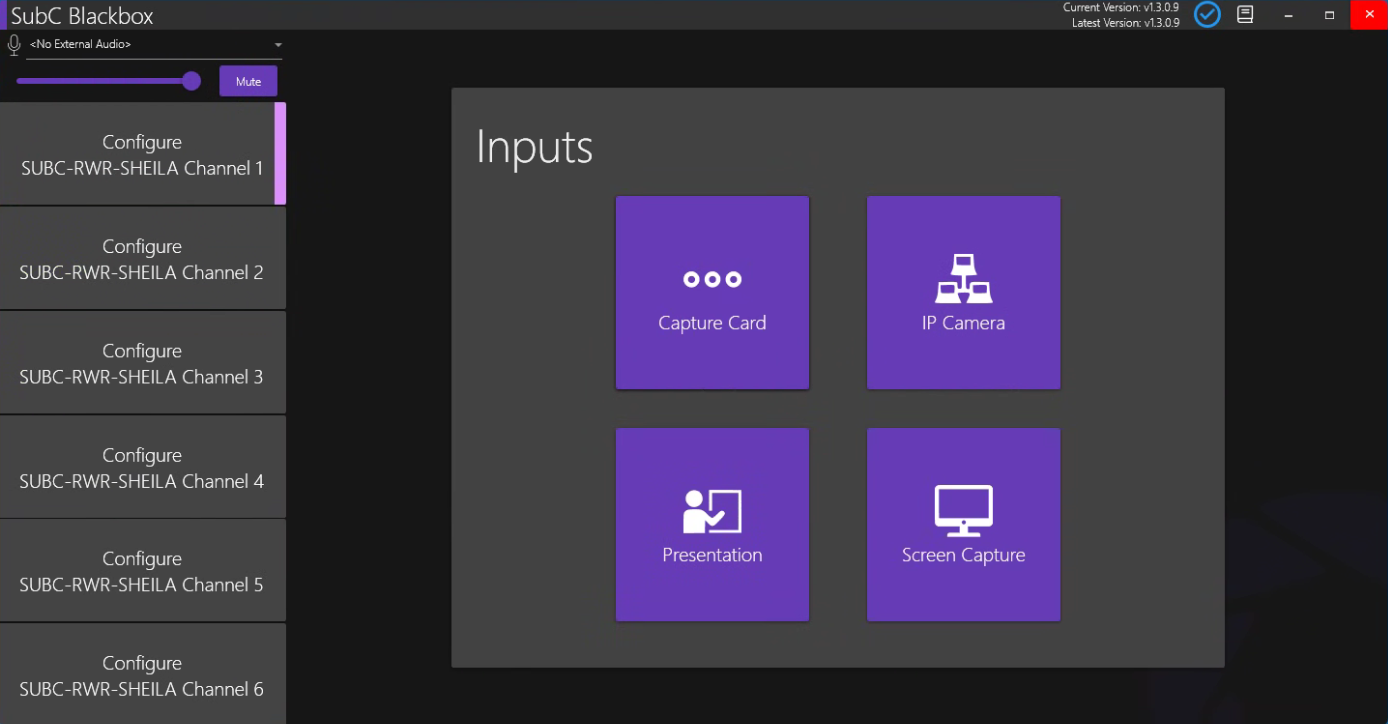Click the Capture Card label text
Viewport: 1388px width, 724px height.
712,323
